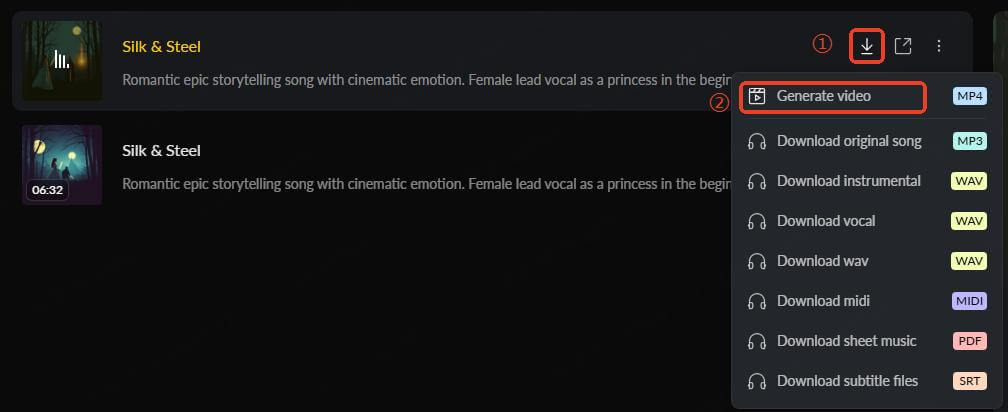Choose Download vocal option
The height and width of the screenshot is (412, 1008).
point(826,221)
